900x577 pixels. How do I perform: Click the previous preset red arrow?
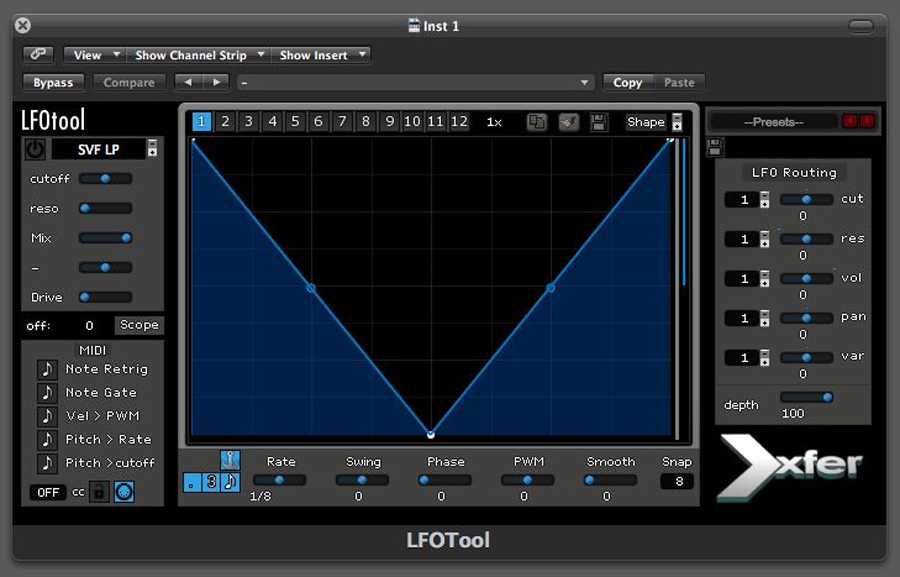click(850, 121)
